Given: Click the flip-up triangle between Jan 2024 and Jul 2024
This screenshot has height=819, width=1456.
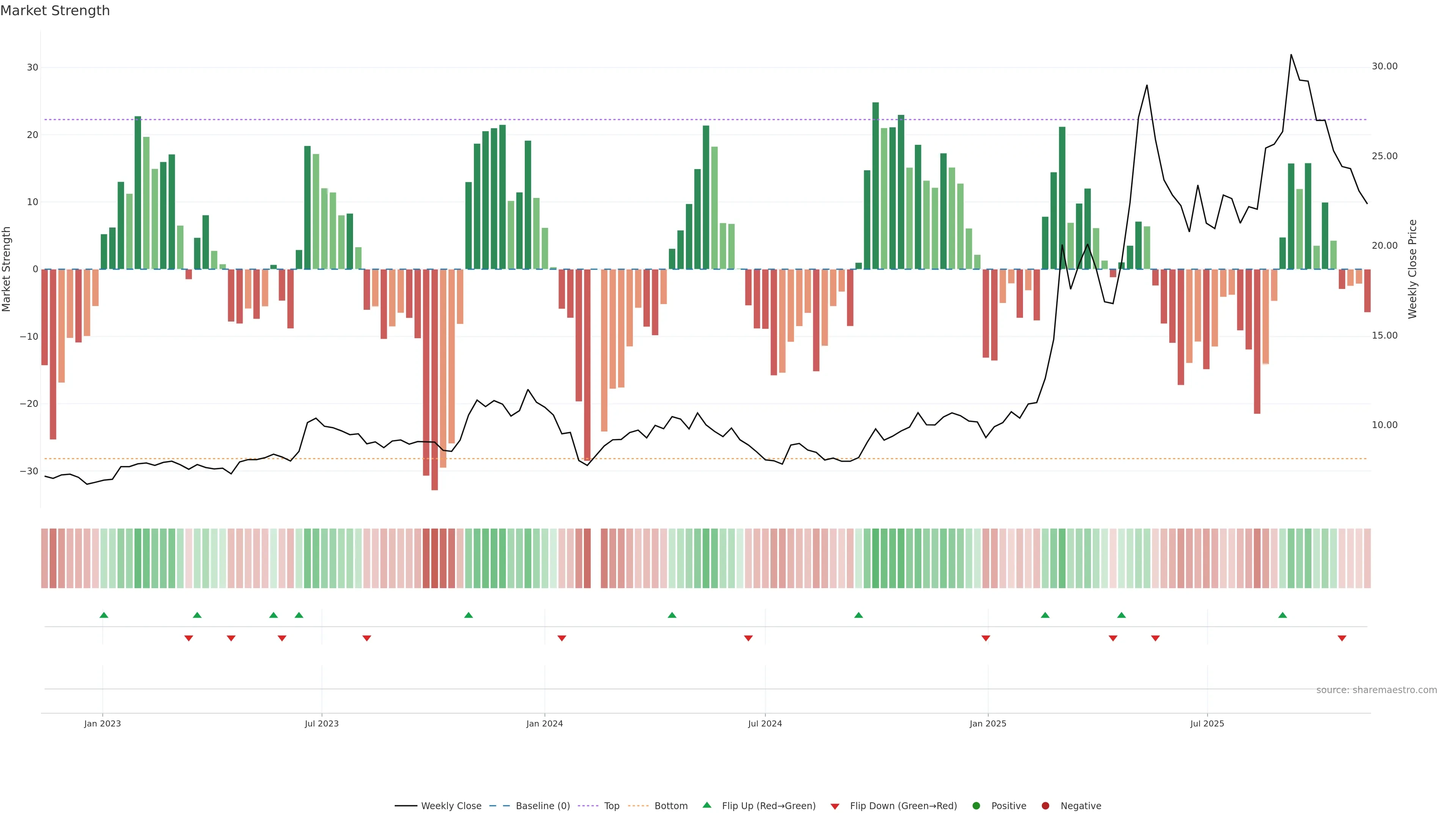Looking at the screenshot, I should point(672,615).
